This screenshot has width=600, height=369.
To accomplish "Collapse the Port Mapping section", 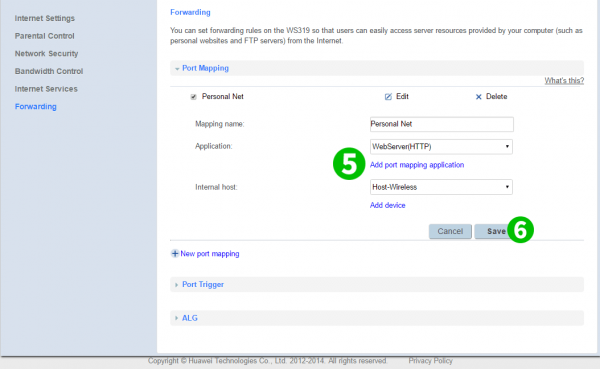I will (377, 68).
